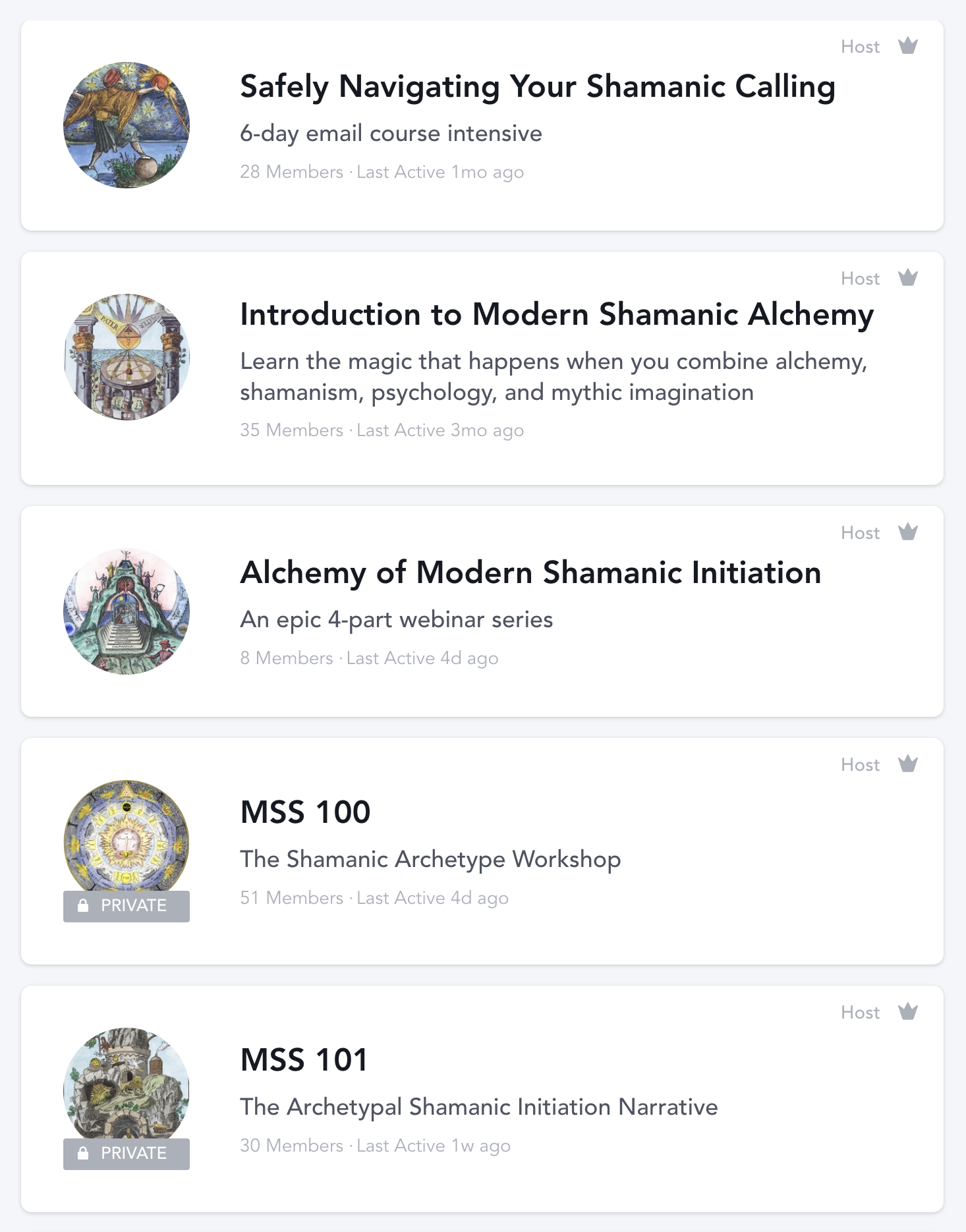The width and height of the screenshot is (966, 1232).
Task: Click the Safely Navigating group circular thumbnail
Action: (x=127, y=125)
